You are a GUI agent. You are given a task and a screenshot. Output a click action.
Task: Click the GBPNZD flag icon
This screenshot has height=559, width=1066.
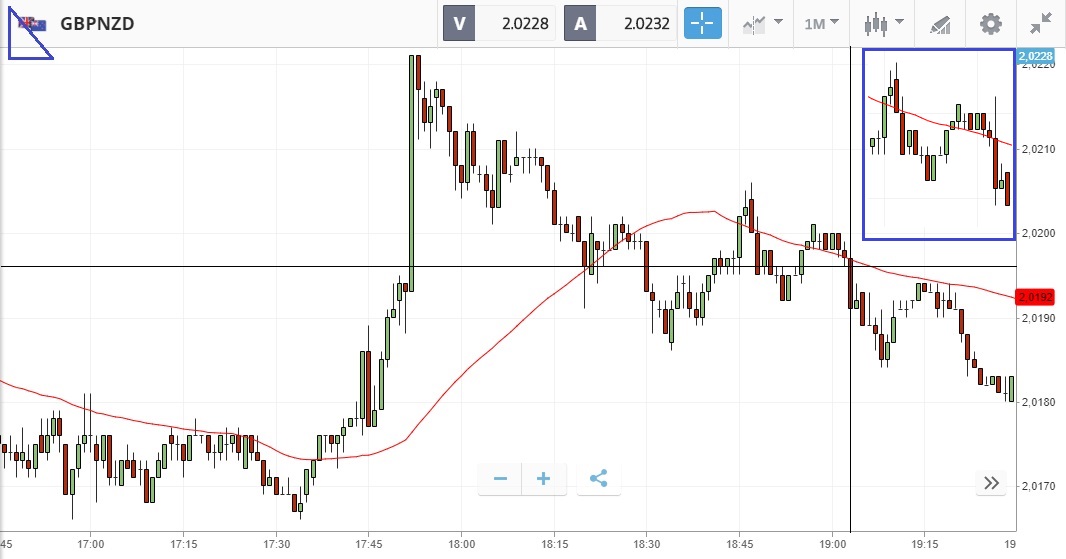click(x=32, y=23)
